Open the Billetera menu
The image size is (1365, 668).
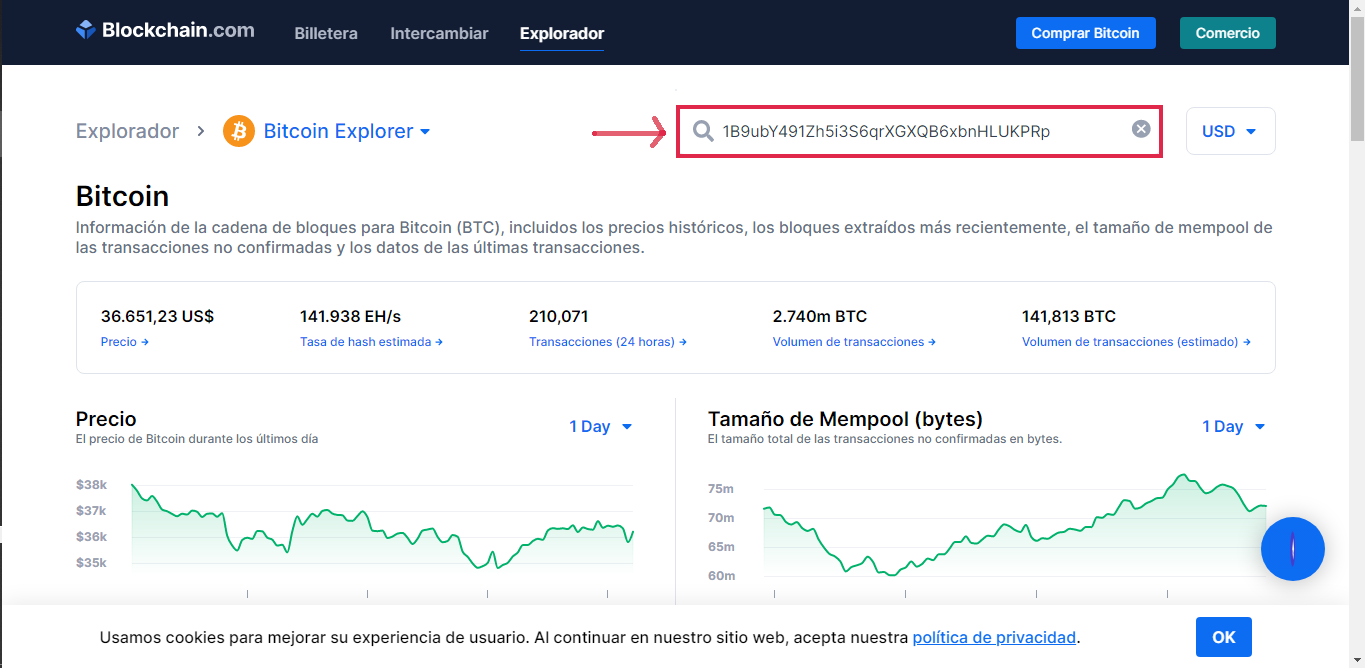326,33
